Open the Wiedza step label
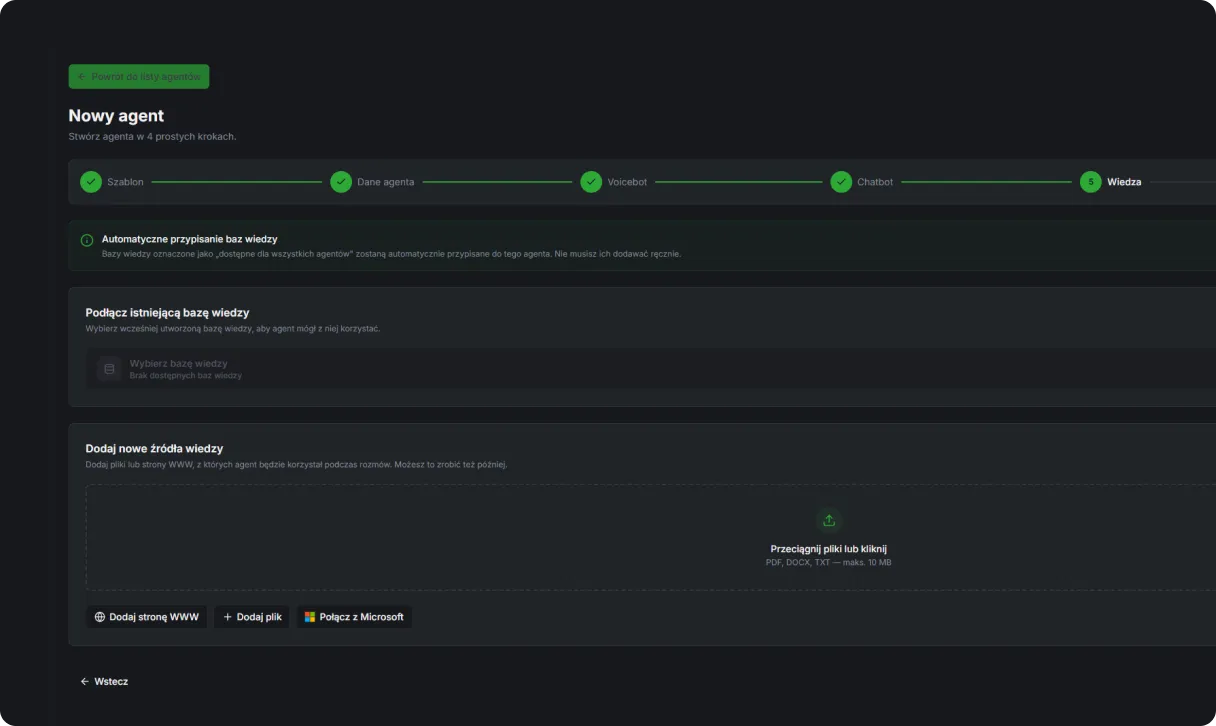Image resolution: width=1216 pixels, height=726 pixels. (x=1124, y=182)
